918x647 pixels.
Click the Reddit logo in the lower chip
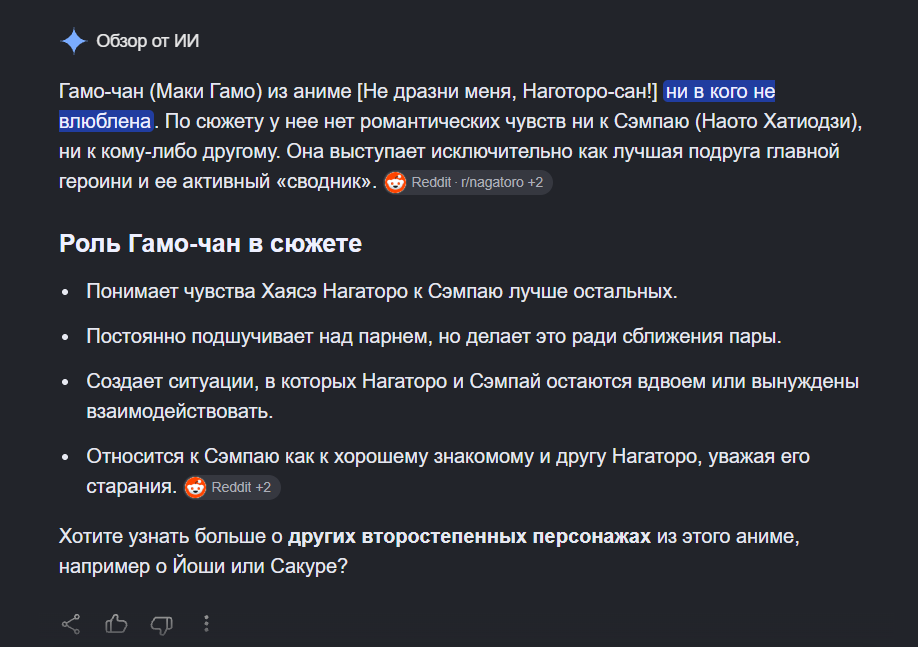click(x=196, y=487)
